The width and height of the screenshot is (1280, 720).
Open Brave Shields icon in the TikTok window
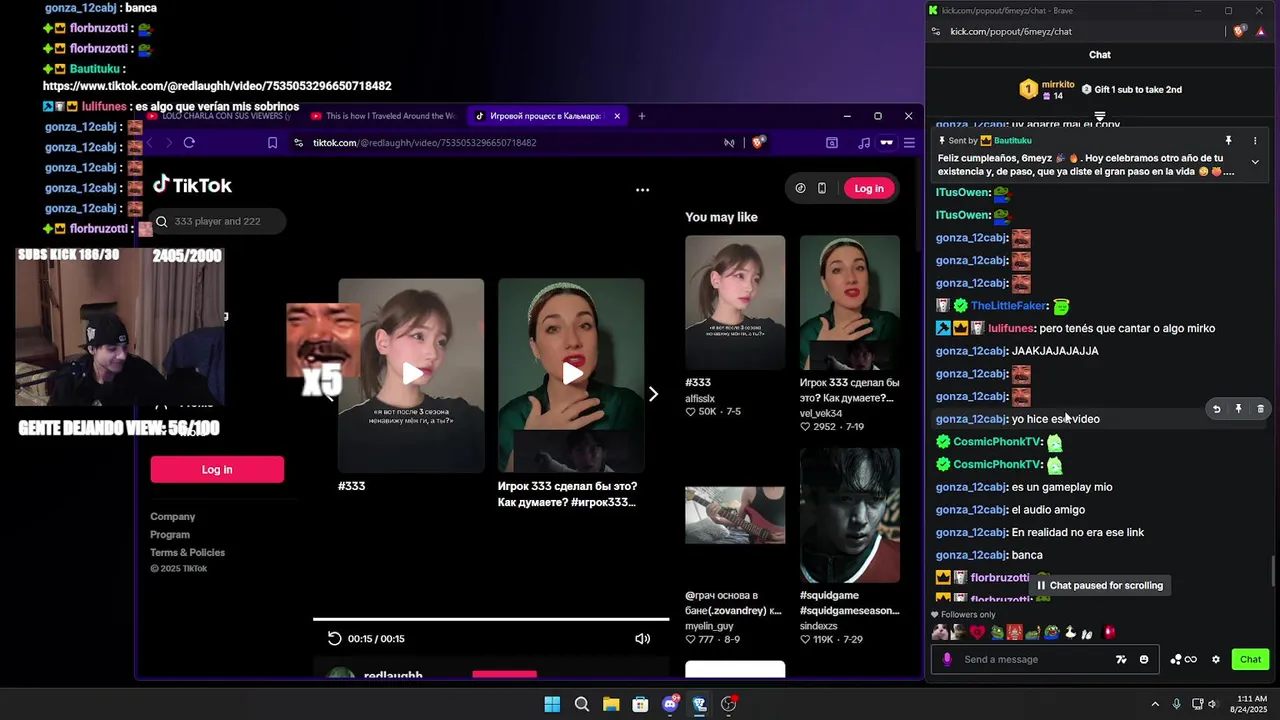pos(758,143)
